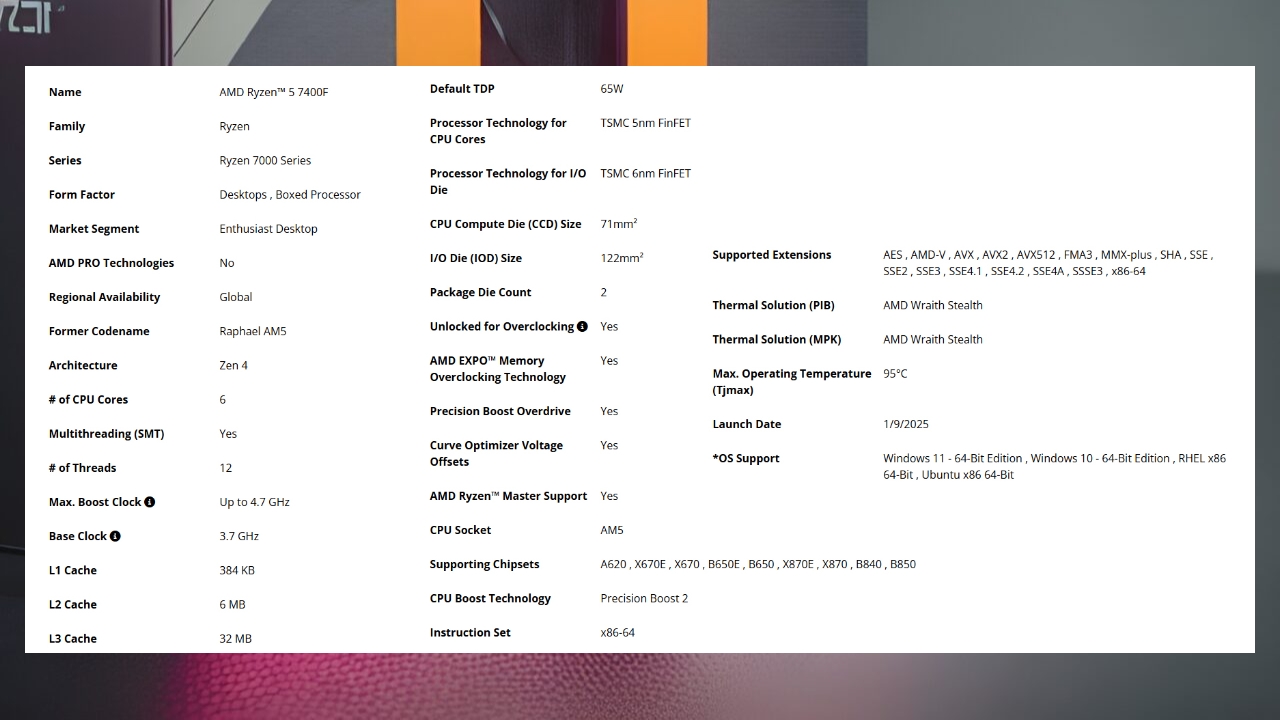Select the OS support list starting with Windows 11

point(1055,466)
